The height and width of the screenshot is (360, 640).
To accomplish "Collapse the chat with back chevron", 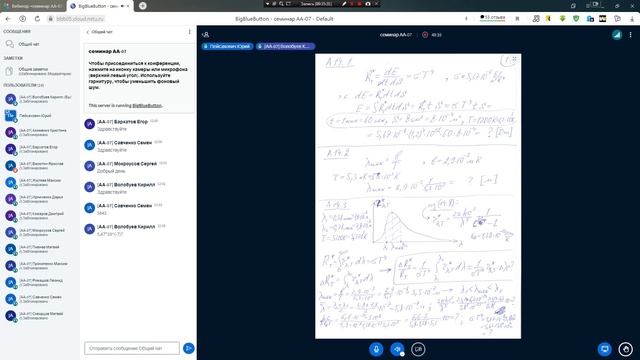I will 87,32.
